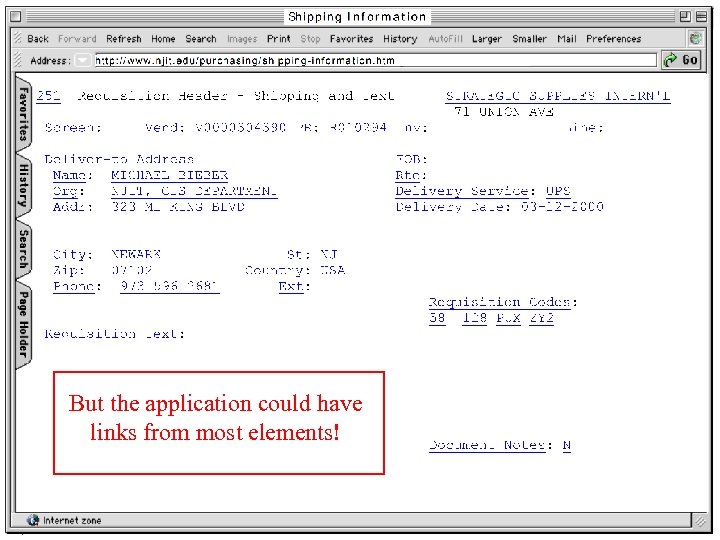Open the NJIT CIS Department link
Image resolution: width=720 pixels, height=540 pixels.
pyautogui.click(x=194, y=191)
